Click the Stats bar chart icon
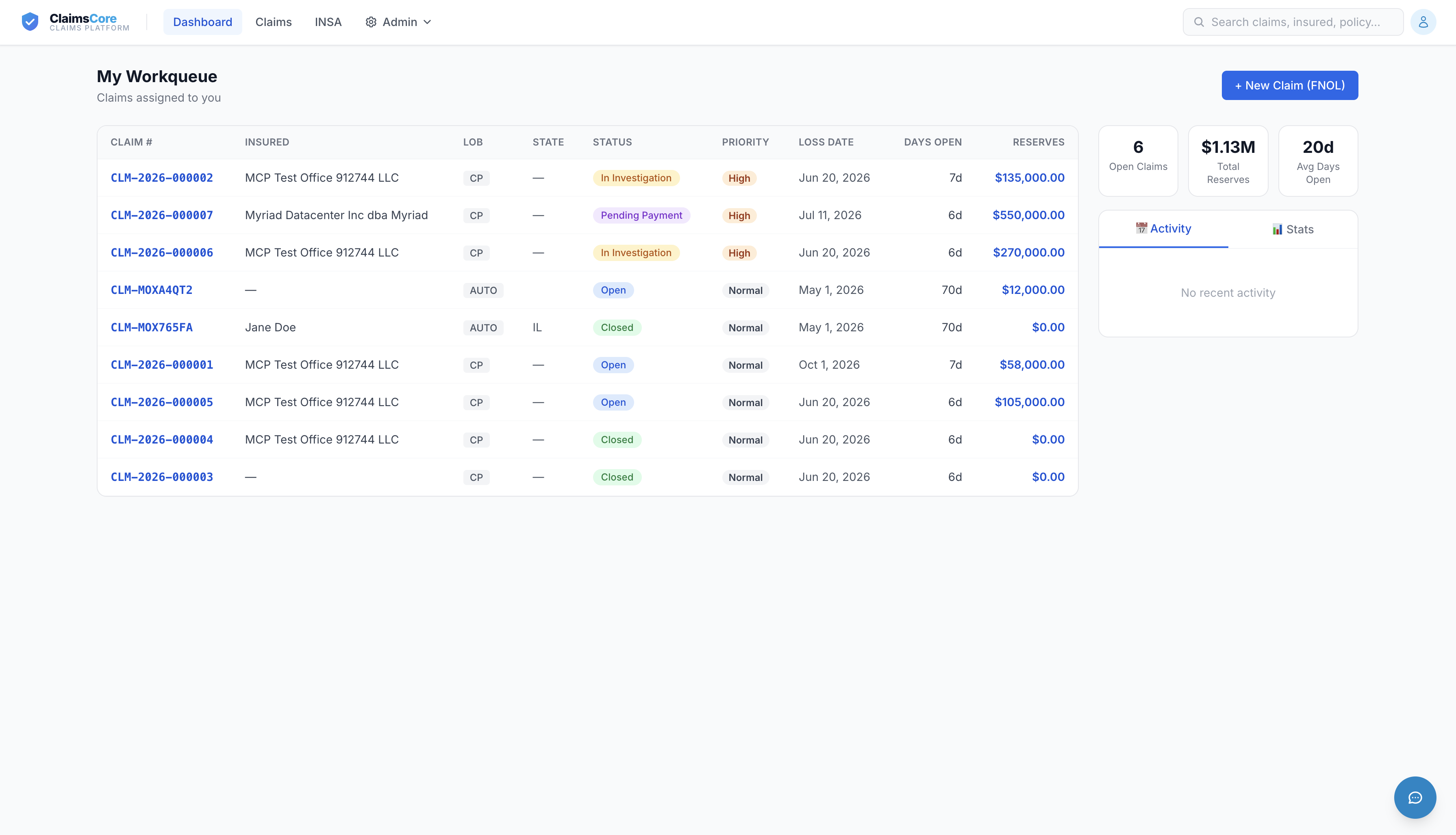 coord(1277,229)
